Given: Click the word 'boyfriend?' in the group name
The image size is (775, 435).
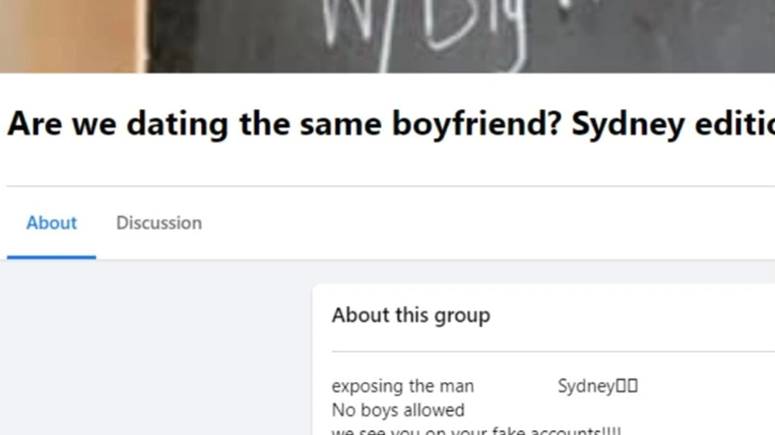Looking at the screenshot, I should point(477,124).
